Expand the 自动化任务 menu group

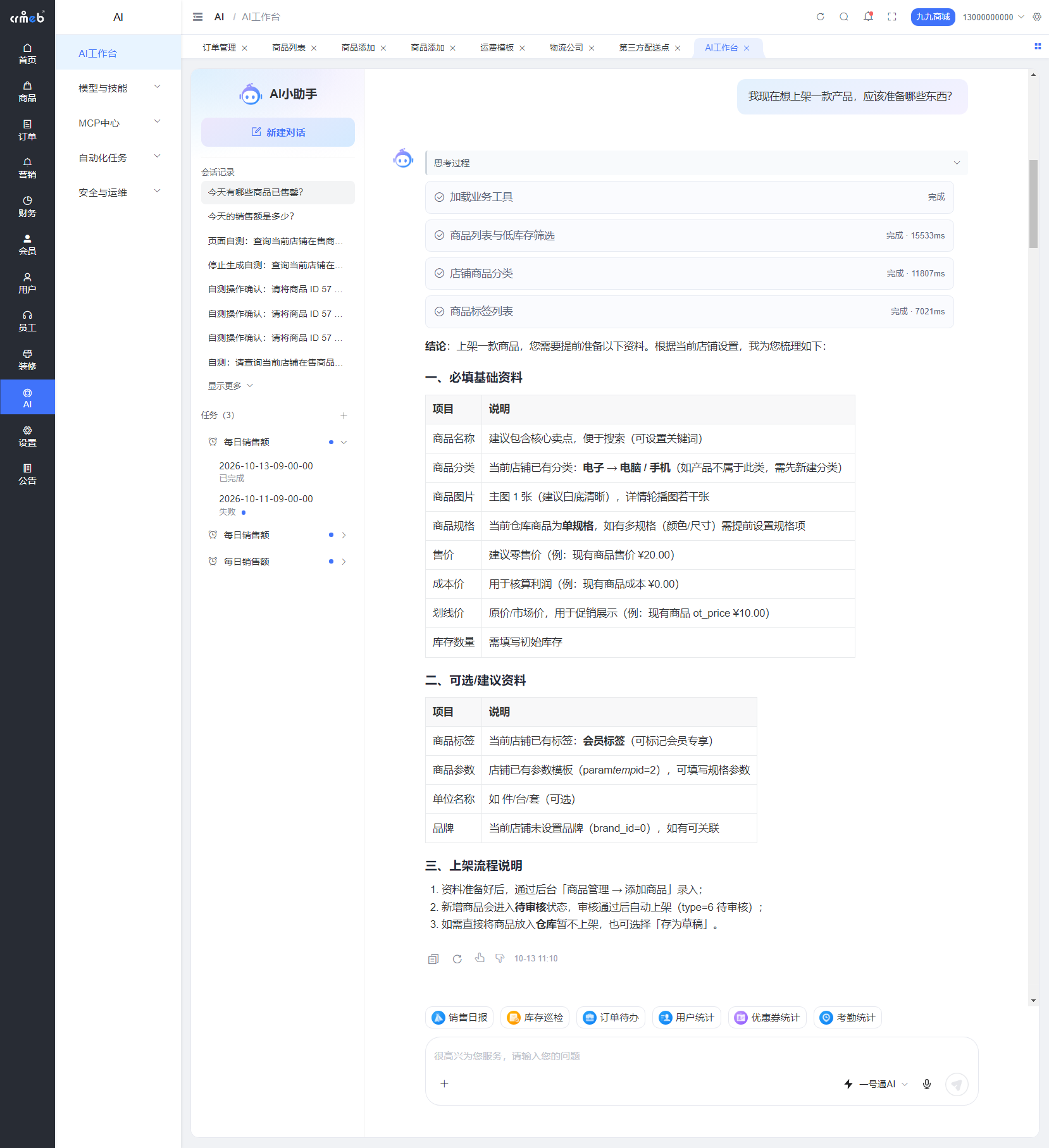point(118,158)
